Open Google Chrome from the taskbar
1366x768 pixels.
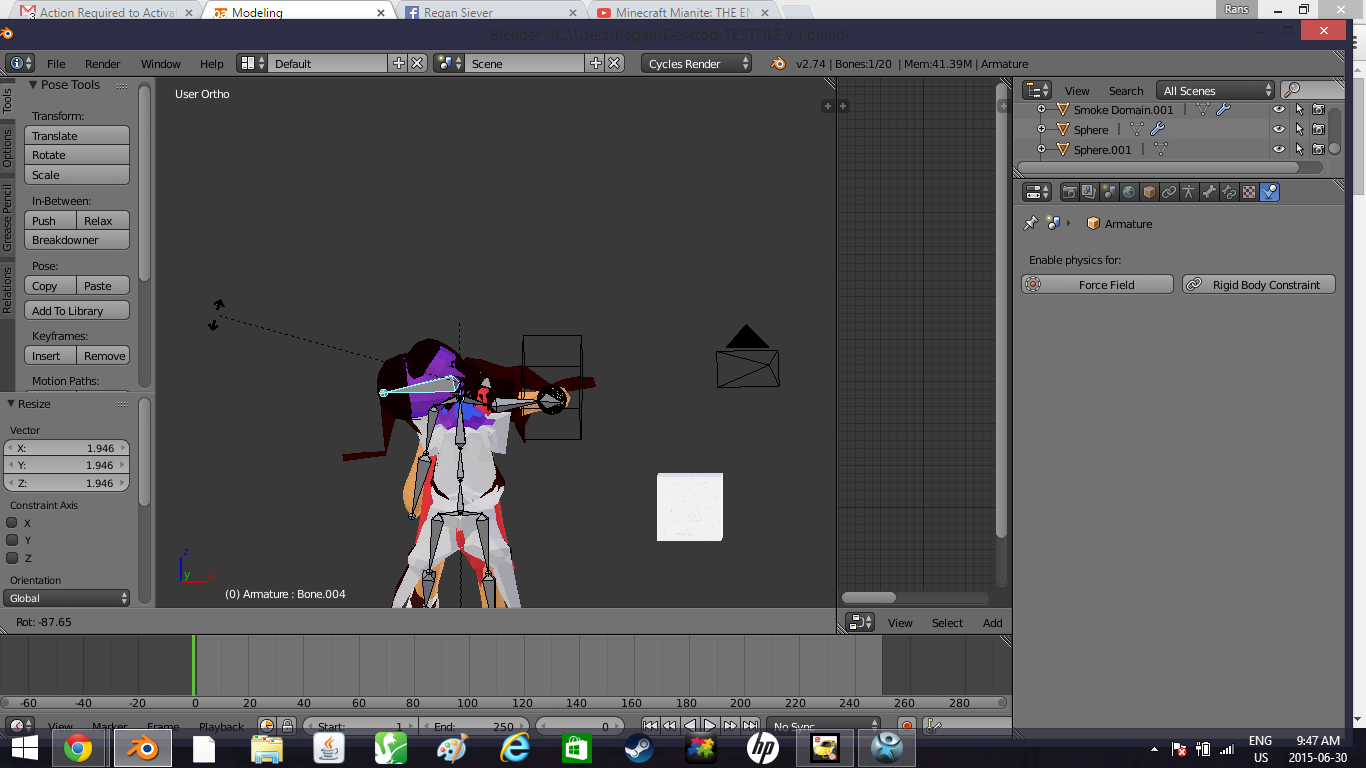[x=78, y=748]
